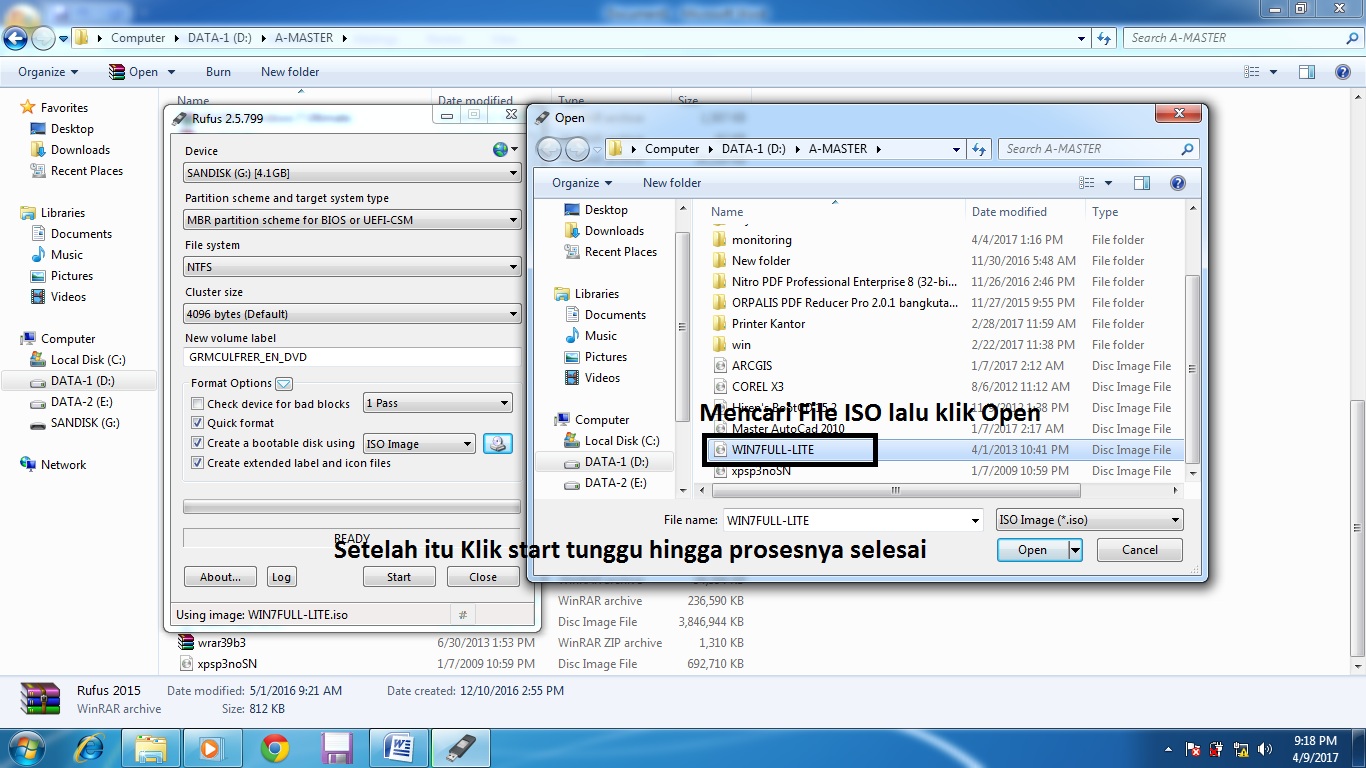Click the split arrow beside the Open button
The width and height of the screenshot is (1366, 768).
click(1076, 550)
